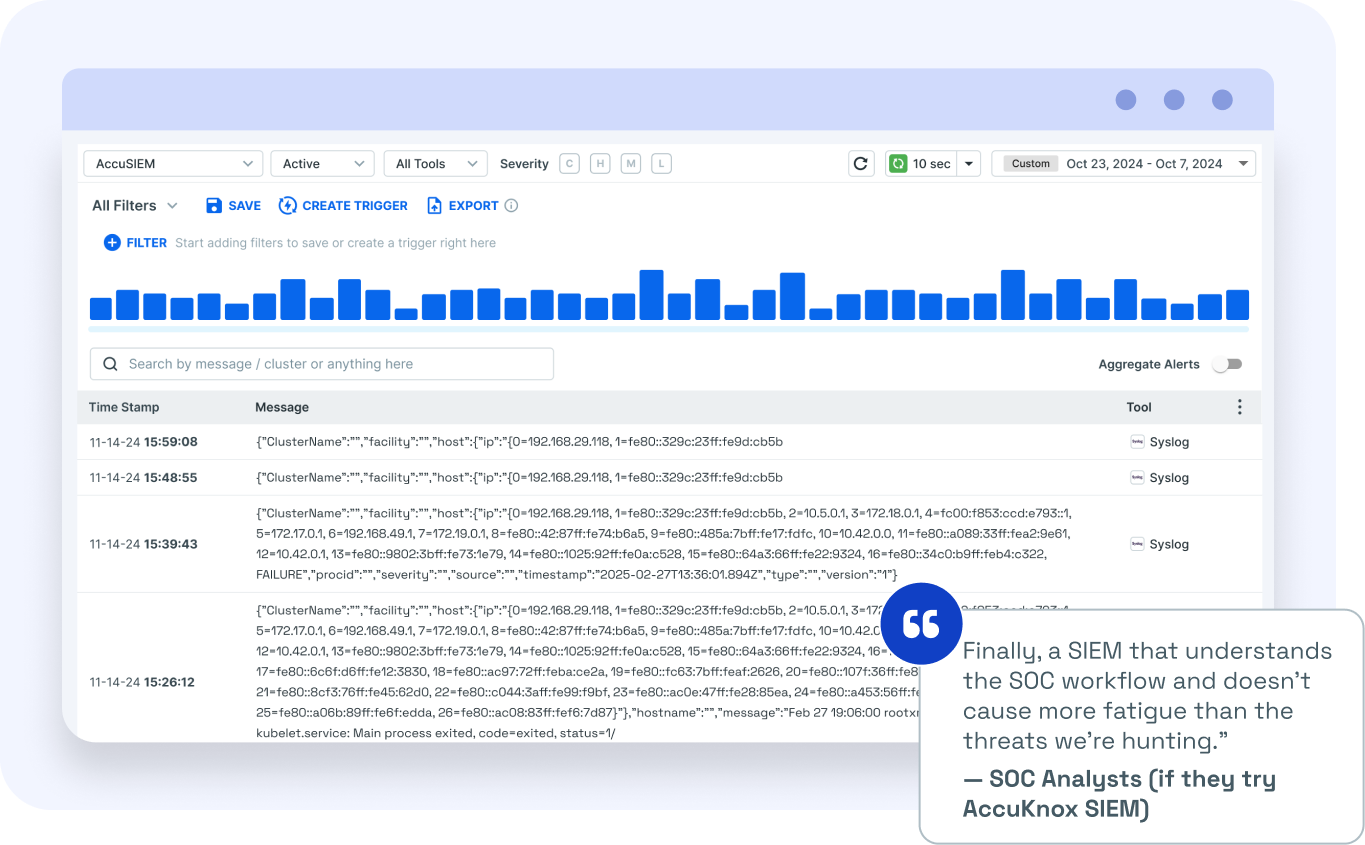Click the Syslog icon in the 15:59:08 row
Viewport: 1365px width, 845px height.
click(x=1137, y=442)
